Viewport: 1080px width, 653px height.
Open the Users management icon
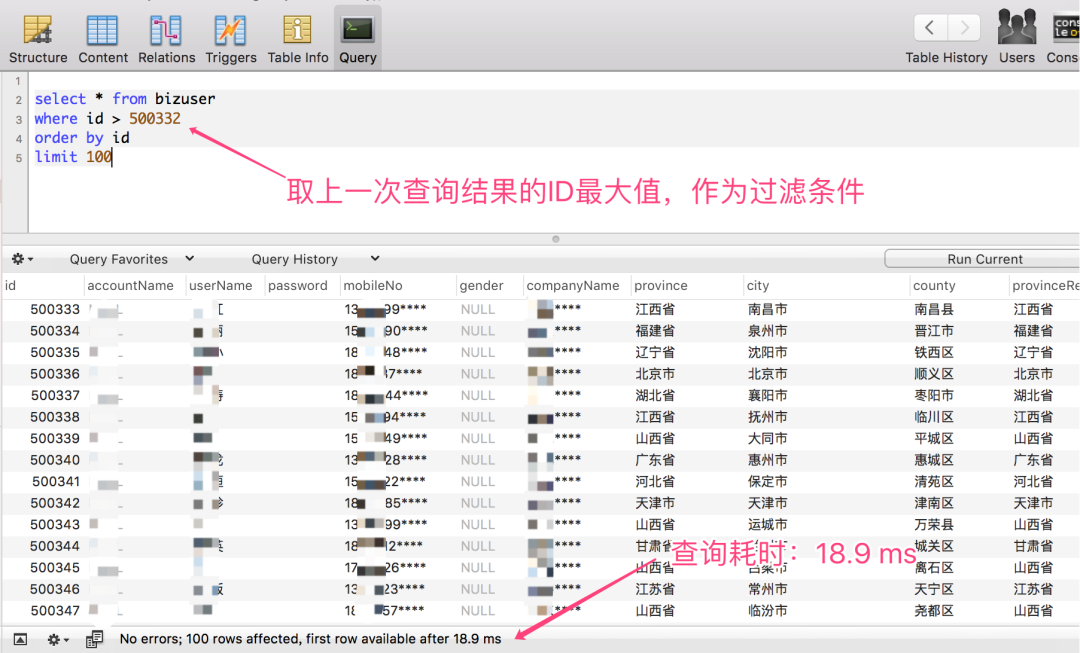[x=1016, y=38]
